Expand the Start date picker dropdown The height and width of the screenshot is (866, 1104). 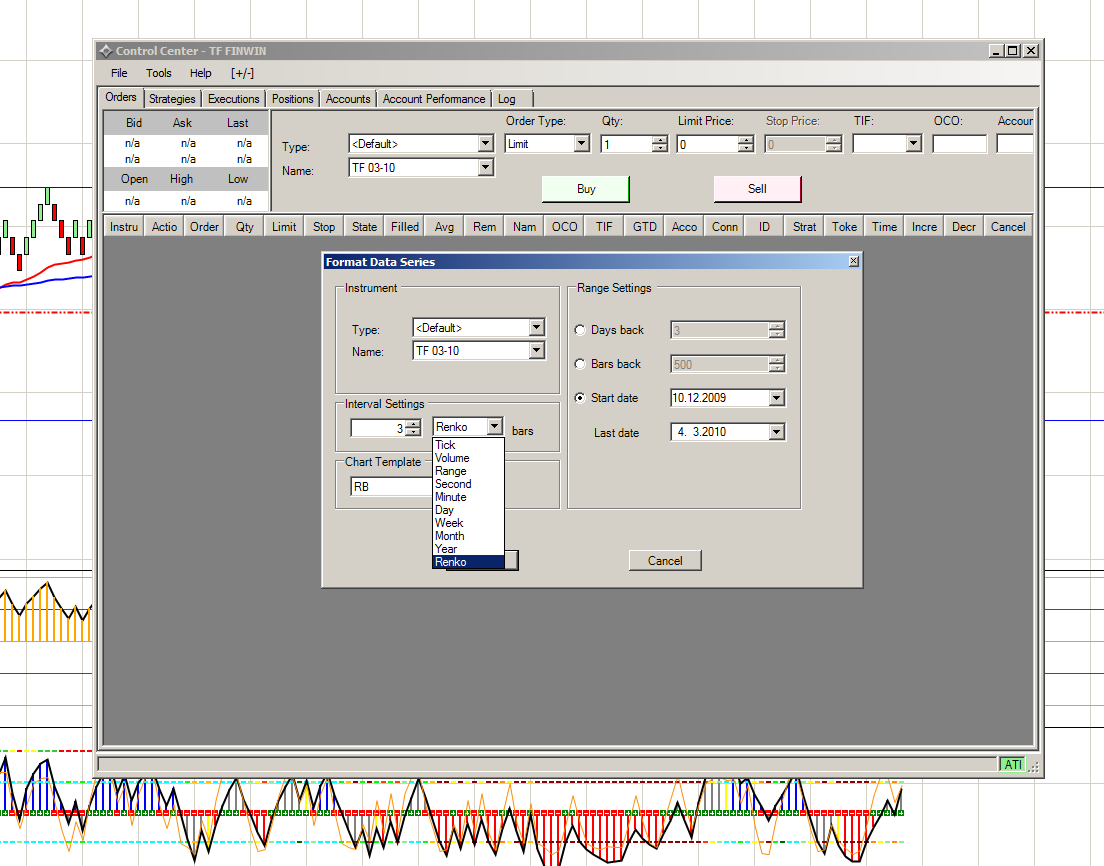(x=777, y=398)
